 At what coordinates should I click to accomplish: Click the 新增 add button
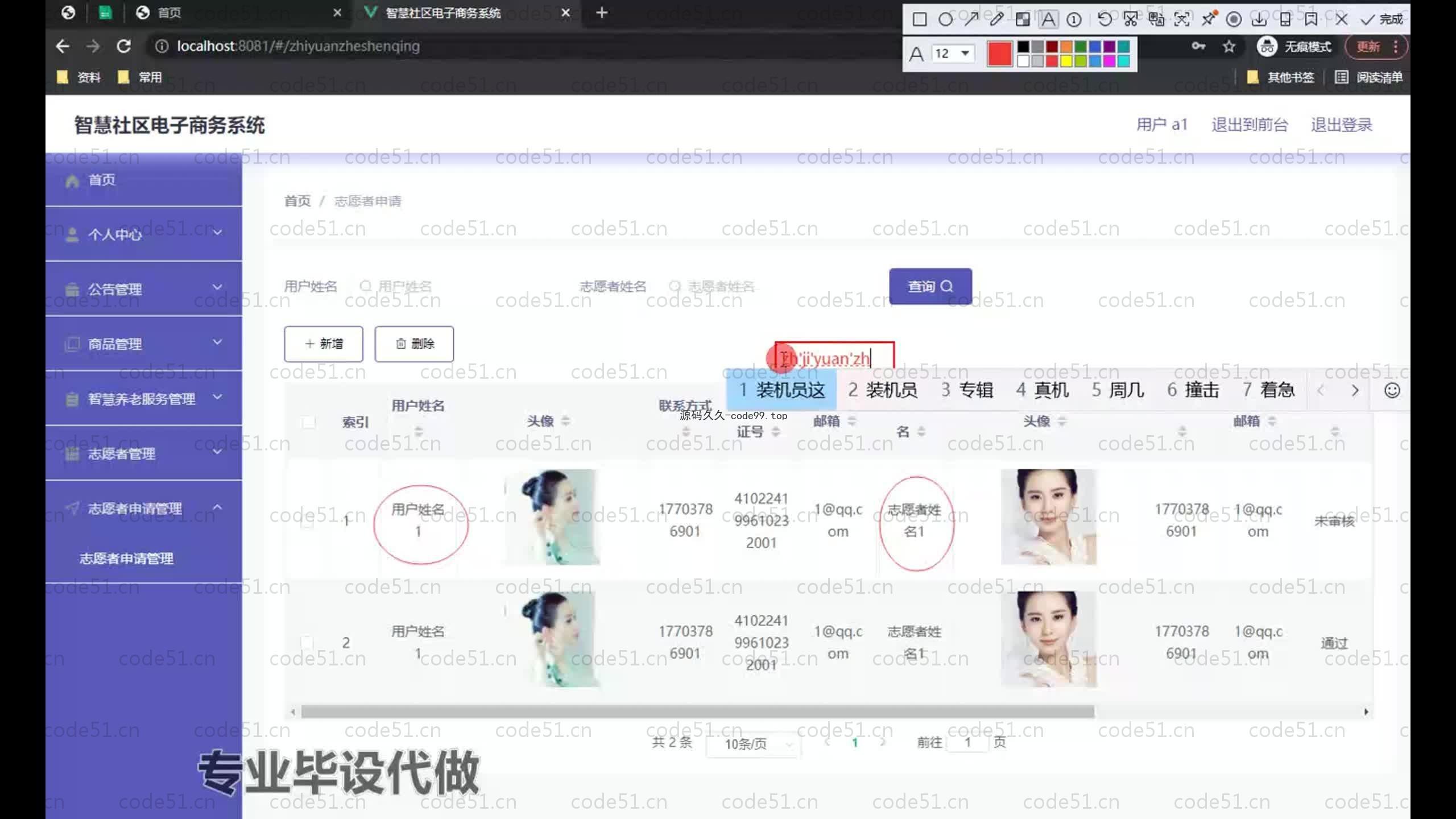pyautogui.click(x=324, y=344)
